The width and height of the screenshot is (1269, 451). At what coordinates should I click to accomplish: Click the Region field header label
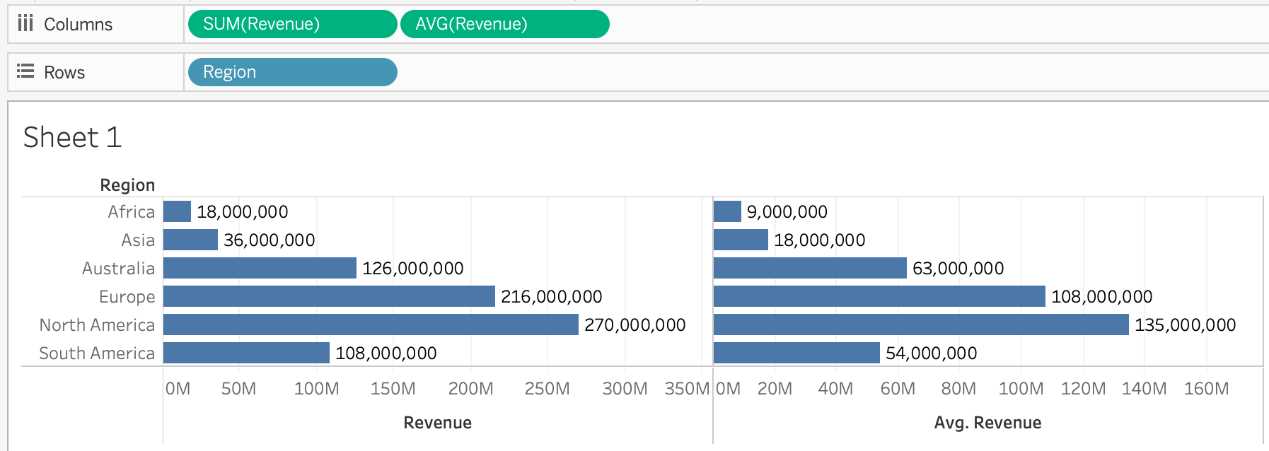(x=127, y=185)
